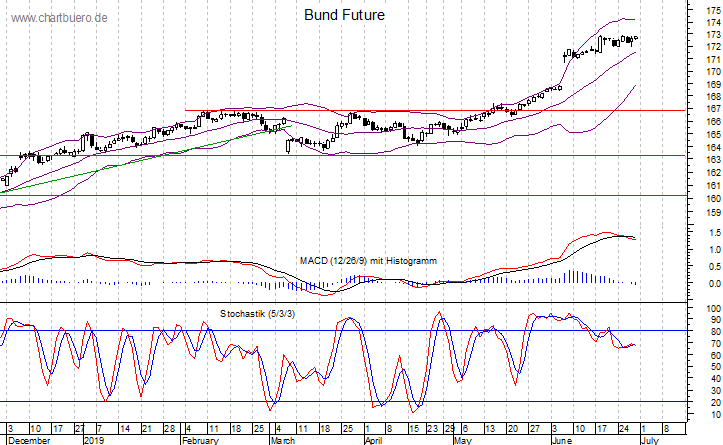Click the date label 28 in January
The width and height of the screenshot is (723, 445).
(169, 429)
